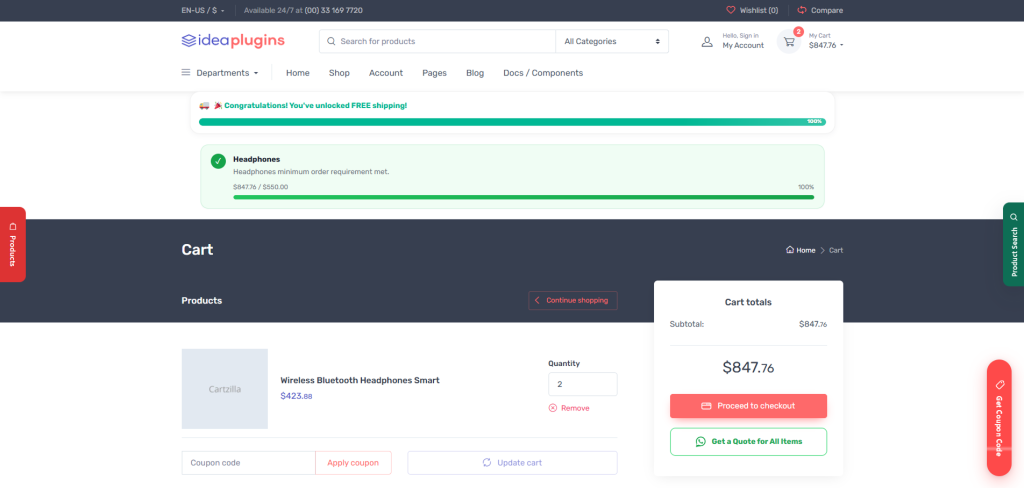The image size is (1024, 488).
Task: Open the Shop menu item
Action: (339, 73)
